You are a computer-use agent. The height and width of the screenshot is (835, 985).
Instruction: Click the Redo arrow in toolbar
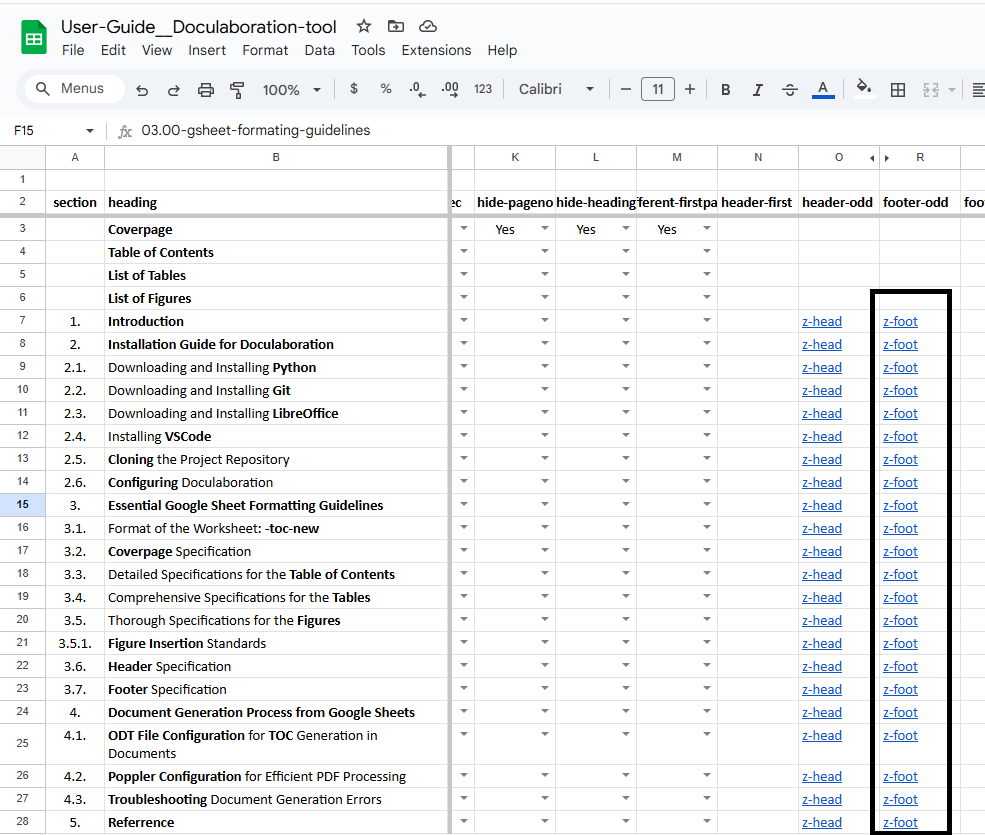pos(173,90)
